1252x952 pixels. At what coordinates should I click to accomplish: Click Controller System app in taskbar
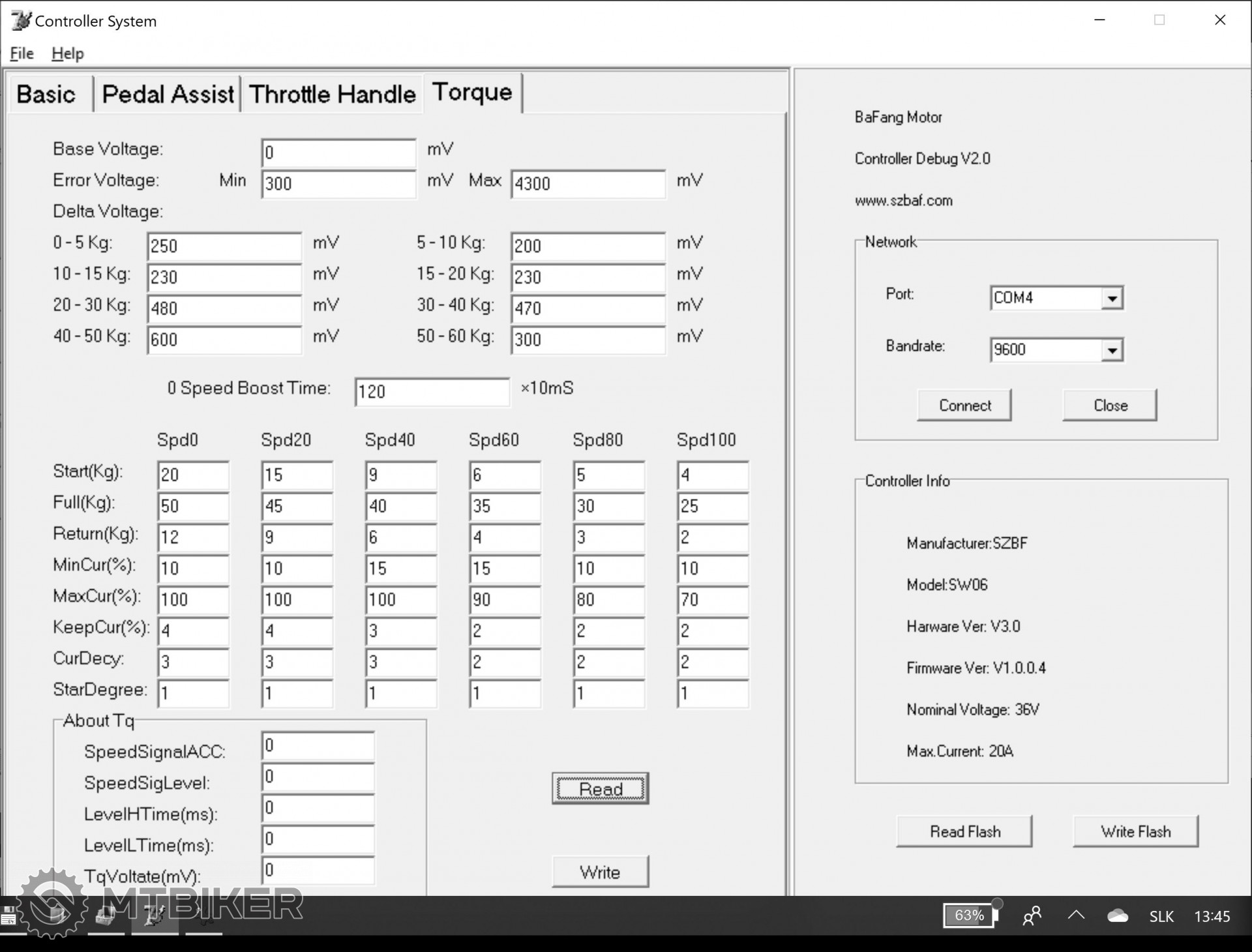[x=155, y=915]
